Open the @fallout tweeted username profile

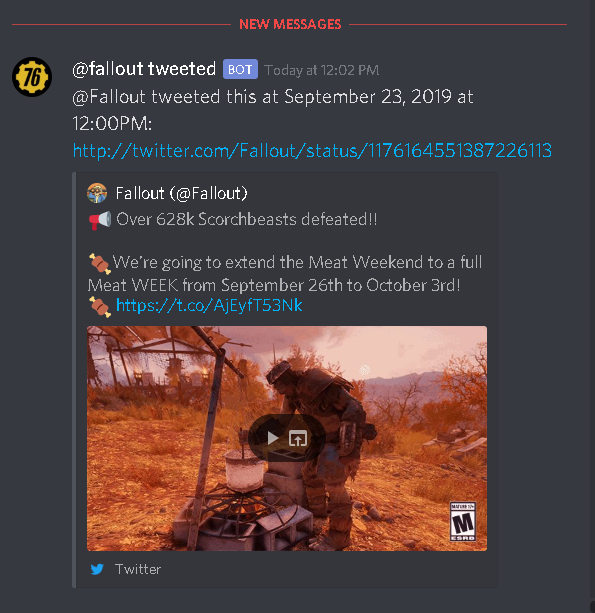tap(144, 69)
